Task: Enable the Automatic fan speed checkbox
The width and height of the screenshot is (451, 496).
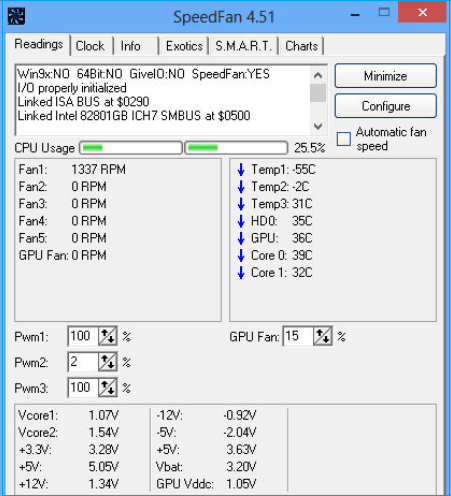Action: [344, 139]
